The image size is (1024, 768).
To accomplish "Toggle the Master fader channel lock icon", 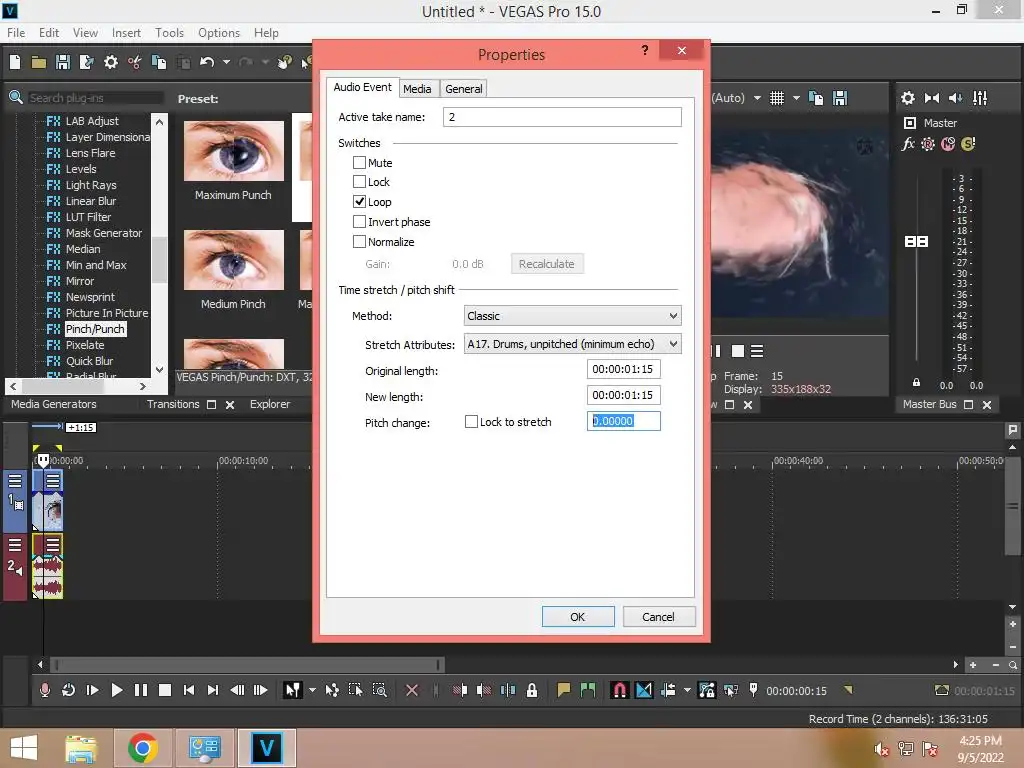I will click(916, 383).
